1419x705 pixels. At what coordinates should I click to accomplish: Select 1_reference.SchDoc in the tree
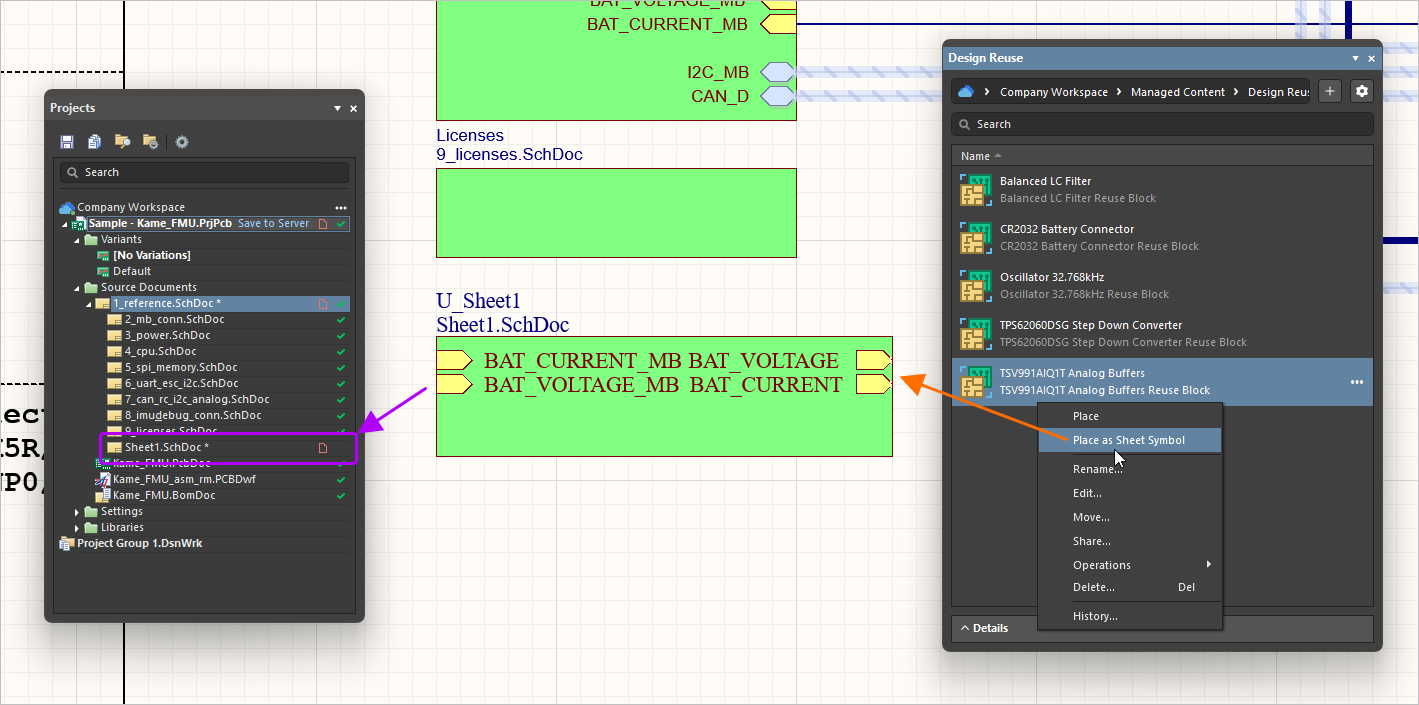point(166,303)
